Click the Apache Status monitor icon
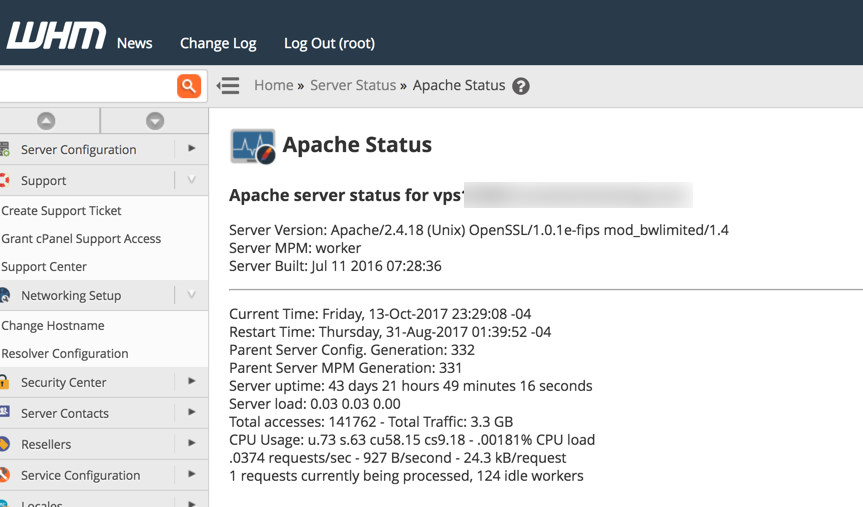 coord(252,146)
